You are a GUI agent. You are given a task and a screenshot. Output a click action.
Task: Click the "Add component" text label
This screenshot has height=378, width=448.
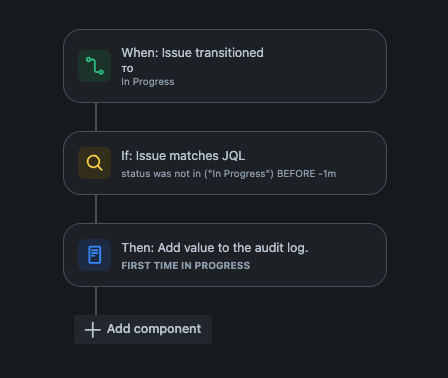pyautogui.click(x=154, y=329)
